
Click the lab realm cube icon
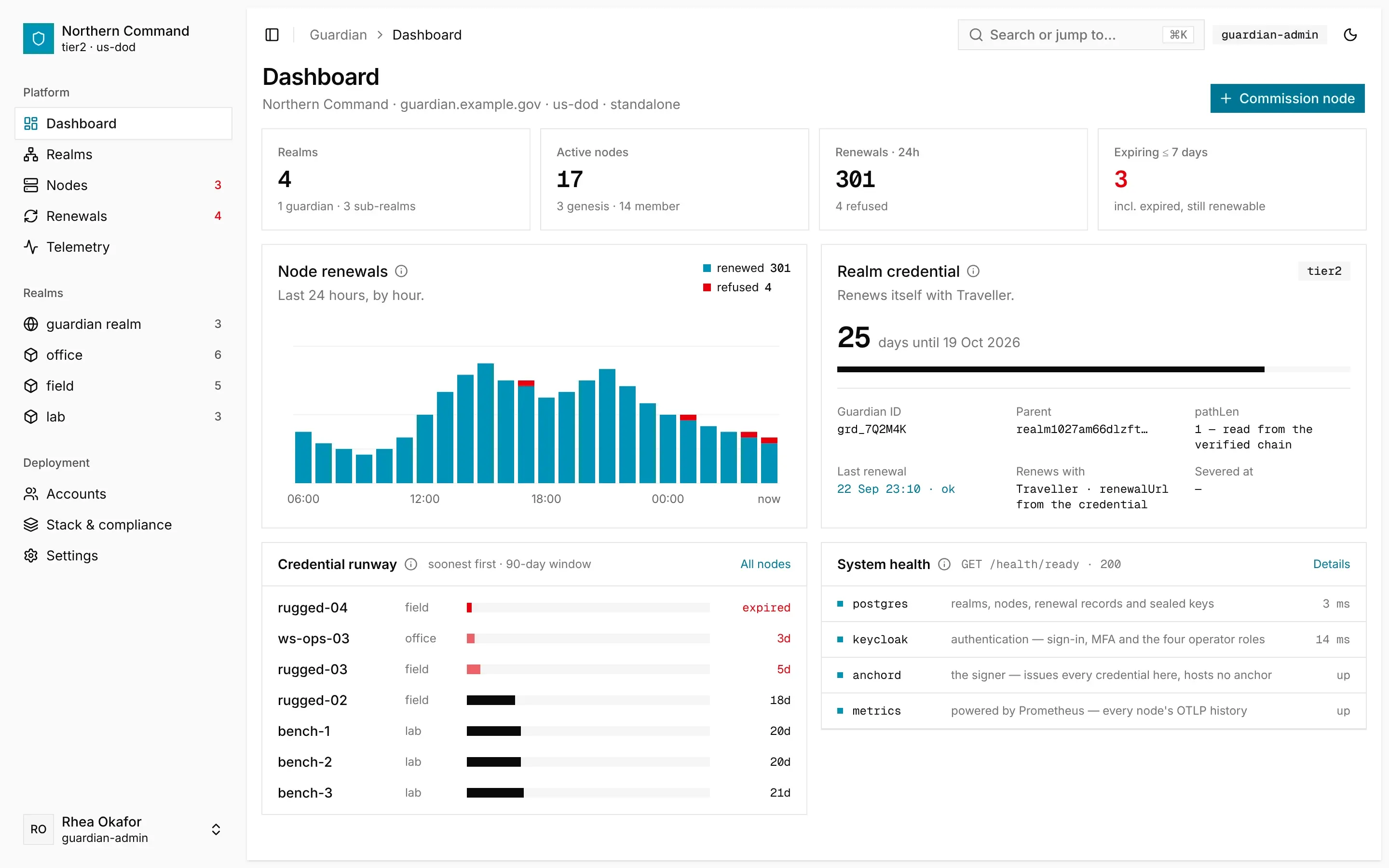[x=31, y=417]
